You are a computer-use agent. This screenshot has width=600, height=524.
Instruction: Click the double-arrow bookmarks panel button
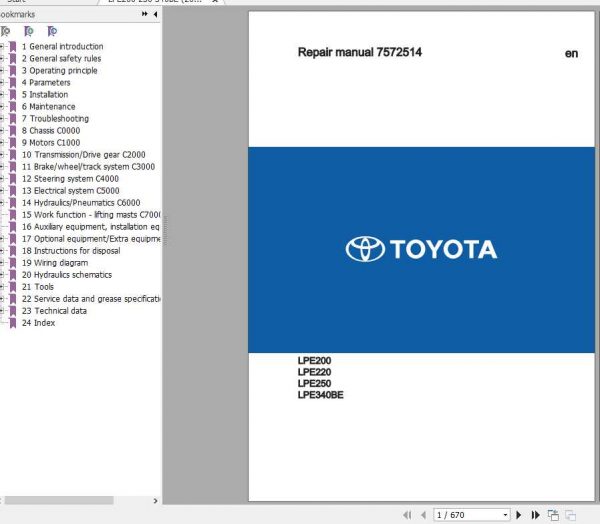click(145, 14)
